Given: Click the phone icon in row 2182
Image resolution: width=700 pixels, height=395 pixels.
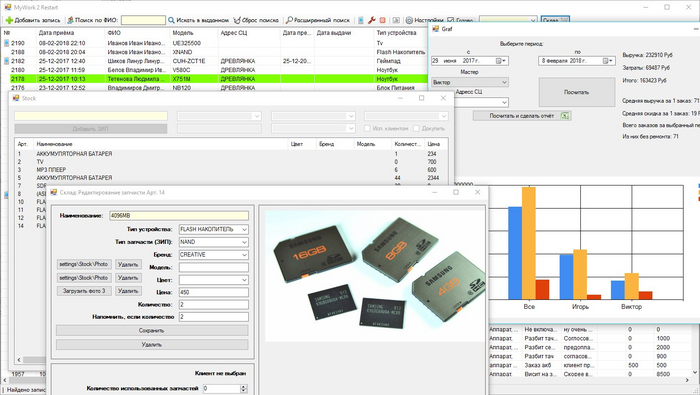Looking at the screenshot, I should tap(7, 61).
